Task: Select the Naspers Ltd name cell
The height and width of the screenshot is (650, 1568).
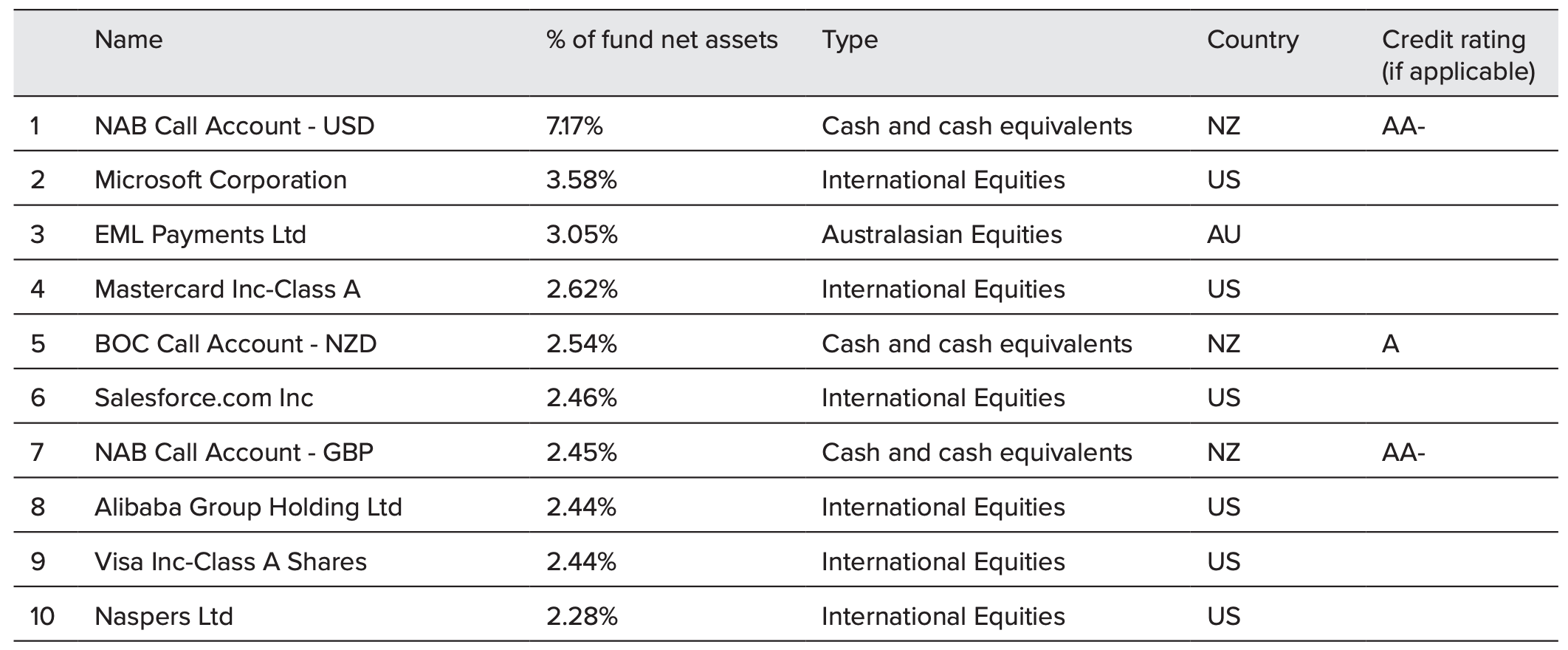Action: [163, 616]
